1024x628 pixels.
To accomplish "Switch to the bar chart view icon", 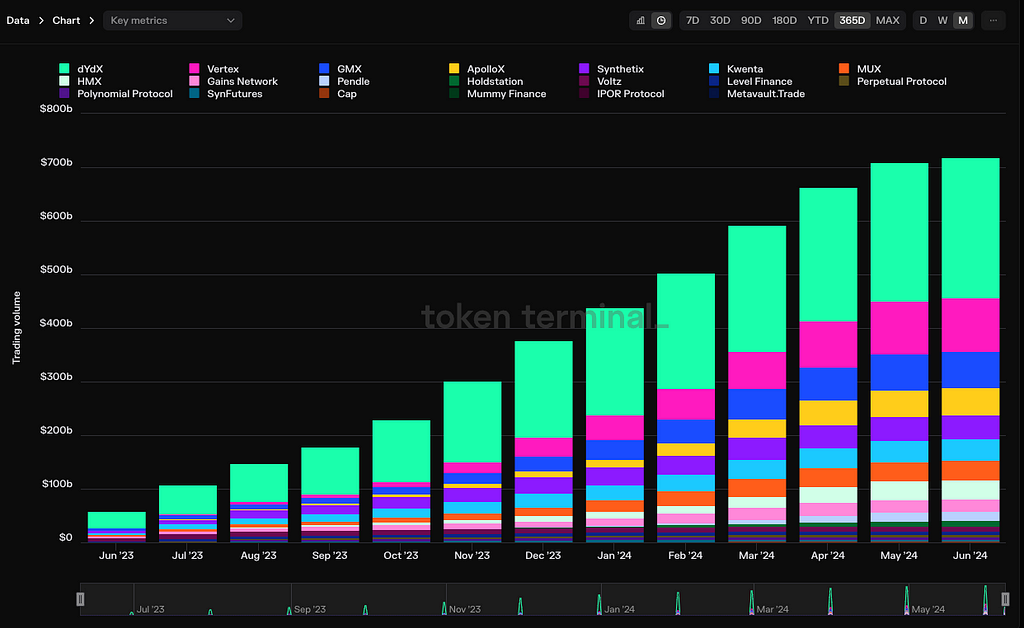I will coord(641,20).
